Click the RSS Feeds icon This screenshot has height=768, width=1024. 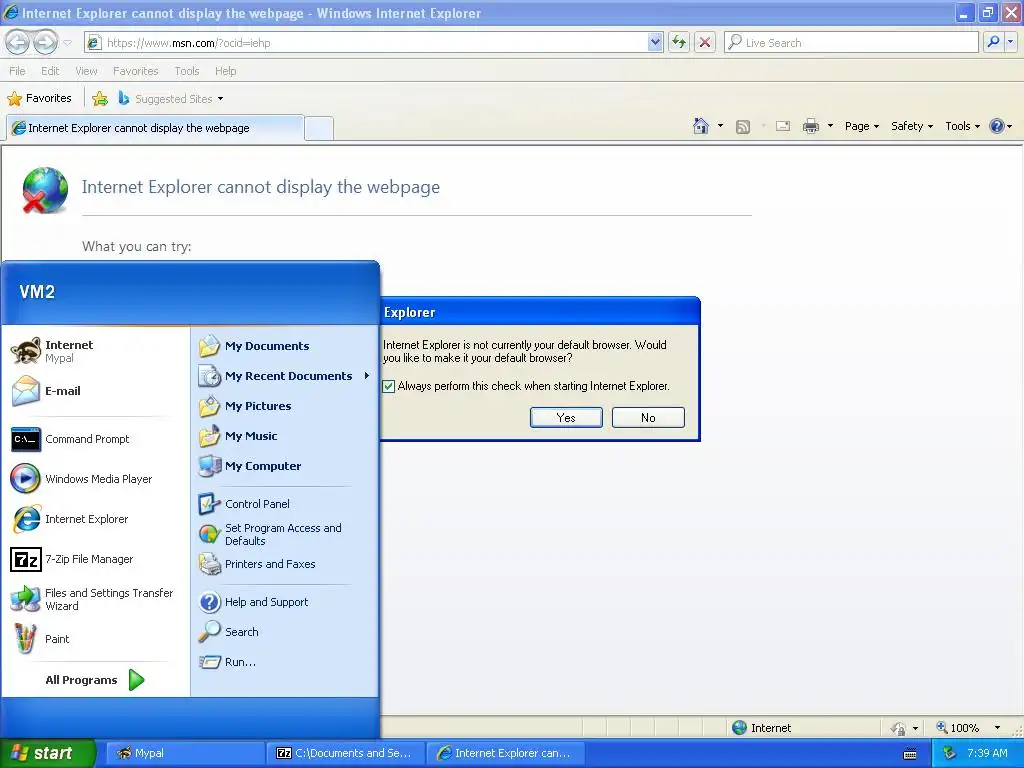[743, 127]
